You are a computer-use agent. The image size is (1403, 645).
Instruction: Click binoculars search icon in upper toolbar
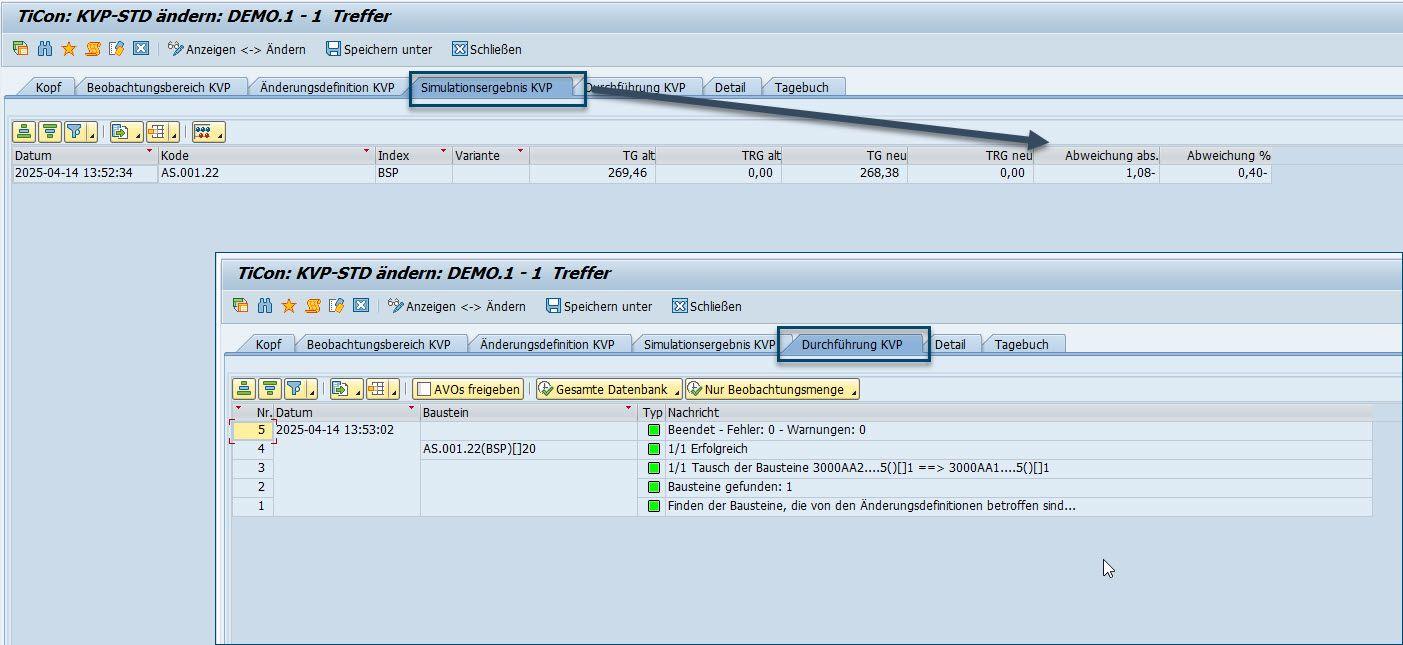point(44,49)
